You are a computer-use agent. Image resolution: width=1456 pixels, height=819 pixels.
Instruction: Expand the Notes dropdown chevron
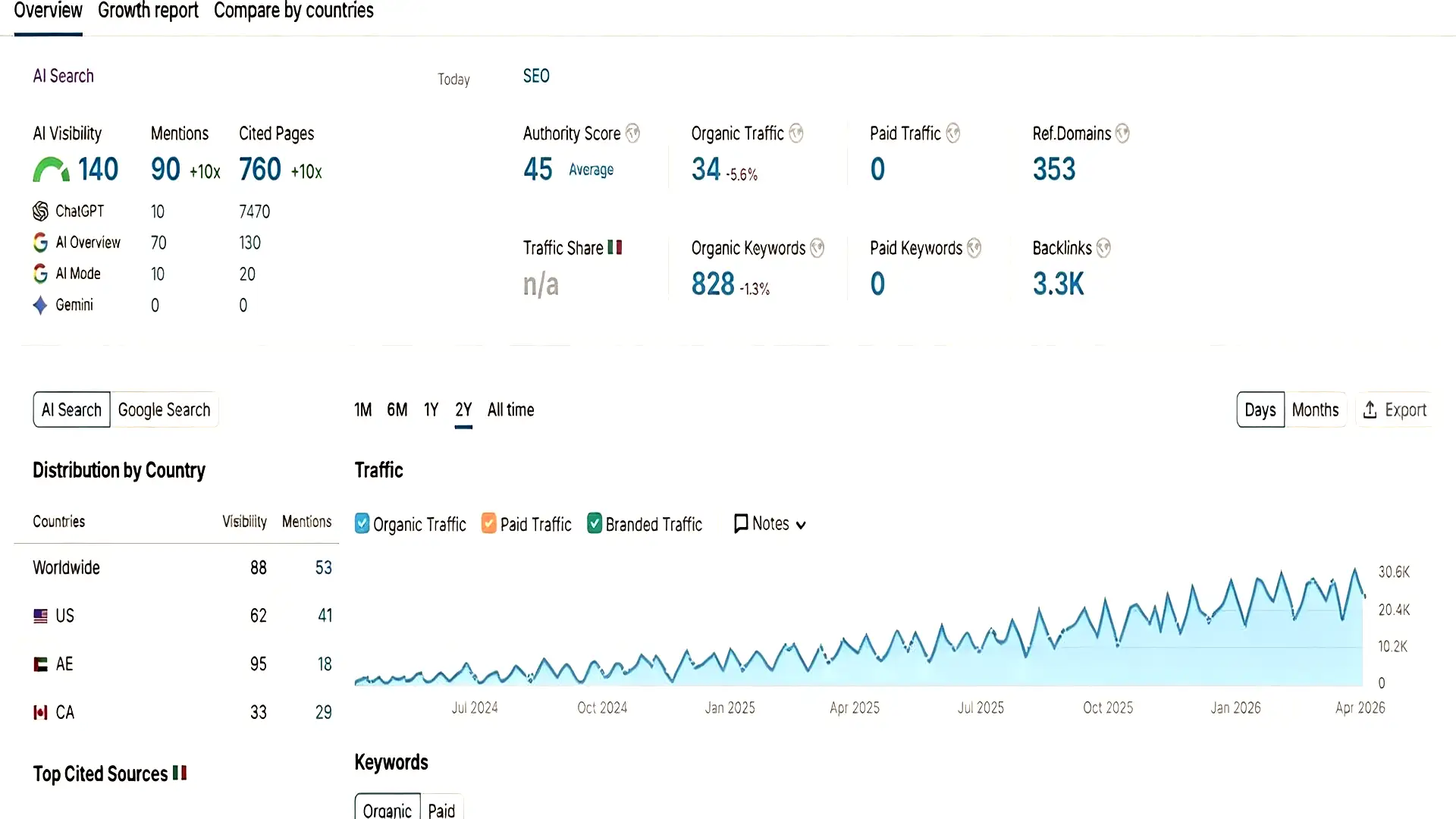(x=801, y=525)
